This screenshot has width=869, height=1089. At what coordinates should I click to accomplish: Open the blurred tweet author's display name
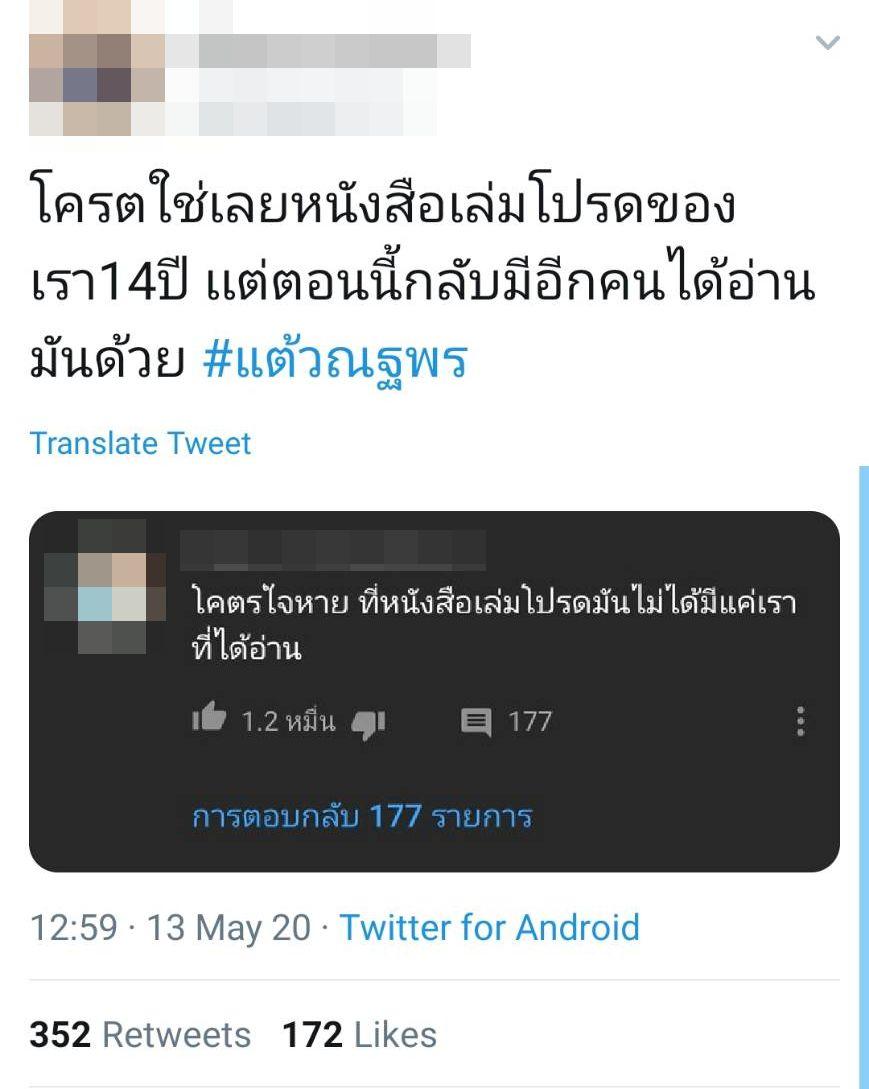coord(320,51)
